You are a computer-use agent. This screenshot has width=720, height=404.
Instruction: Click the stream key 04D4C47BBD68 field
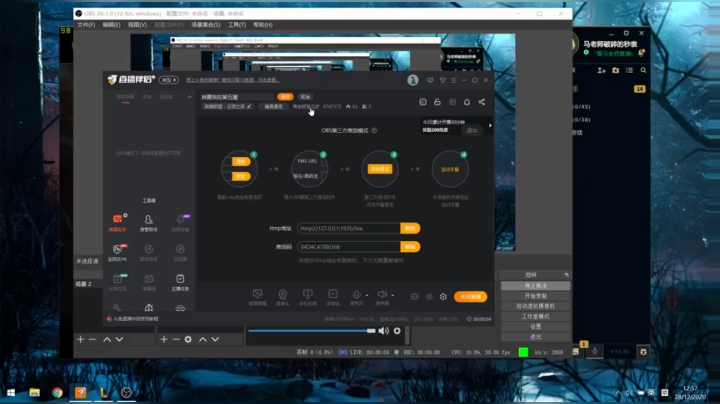click(x=349, y=247)
